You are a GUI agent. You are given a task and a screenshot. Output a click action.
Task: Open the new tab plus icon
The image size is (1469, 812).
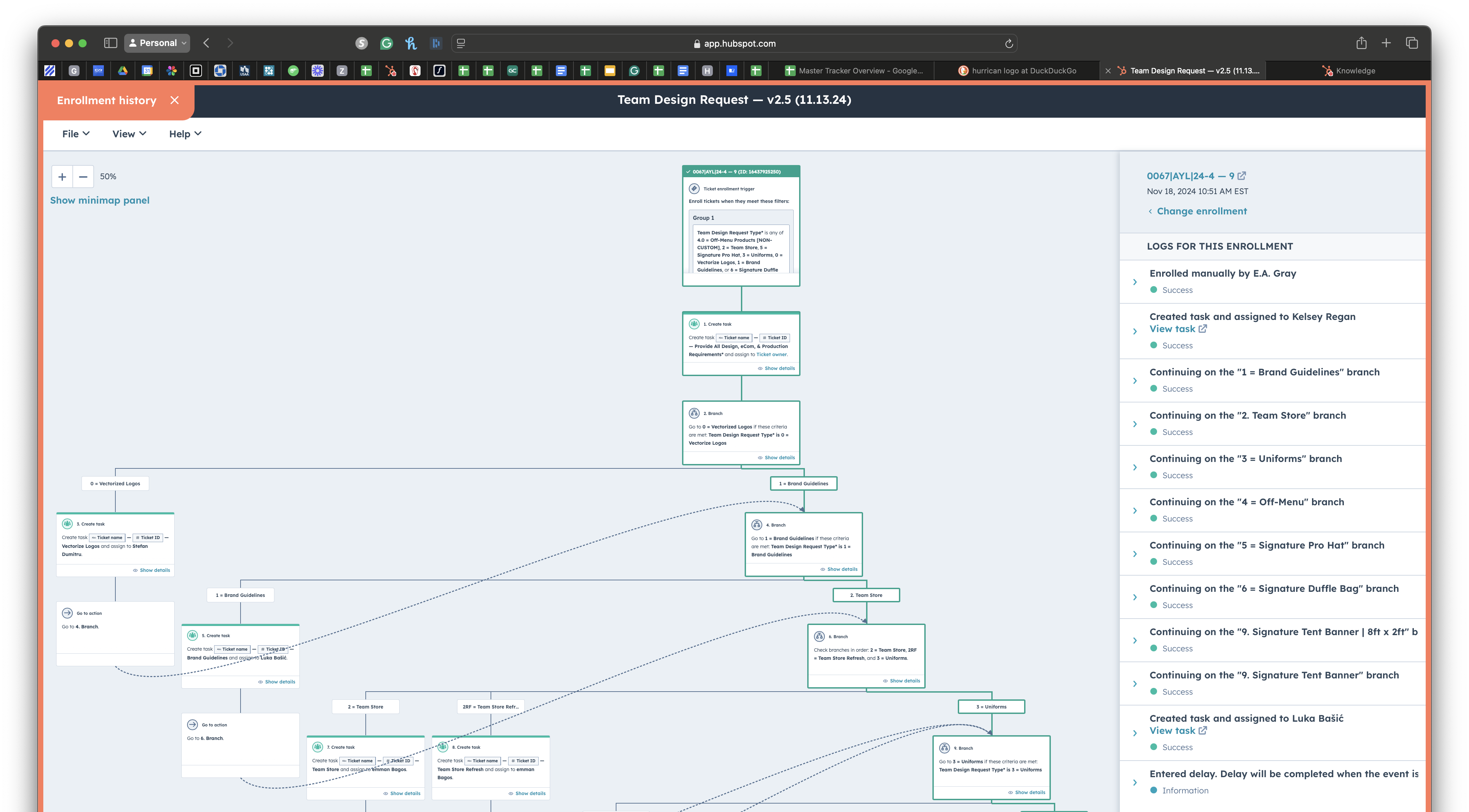point(1386,43)
